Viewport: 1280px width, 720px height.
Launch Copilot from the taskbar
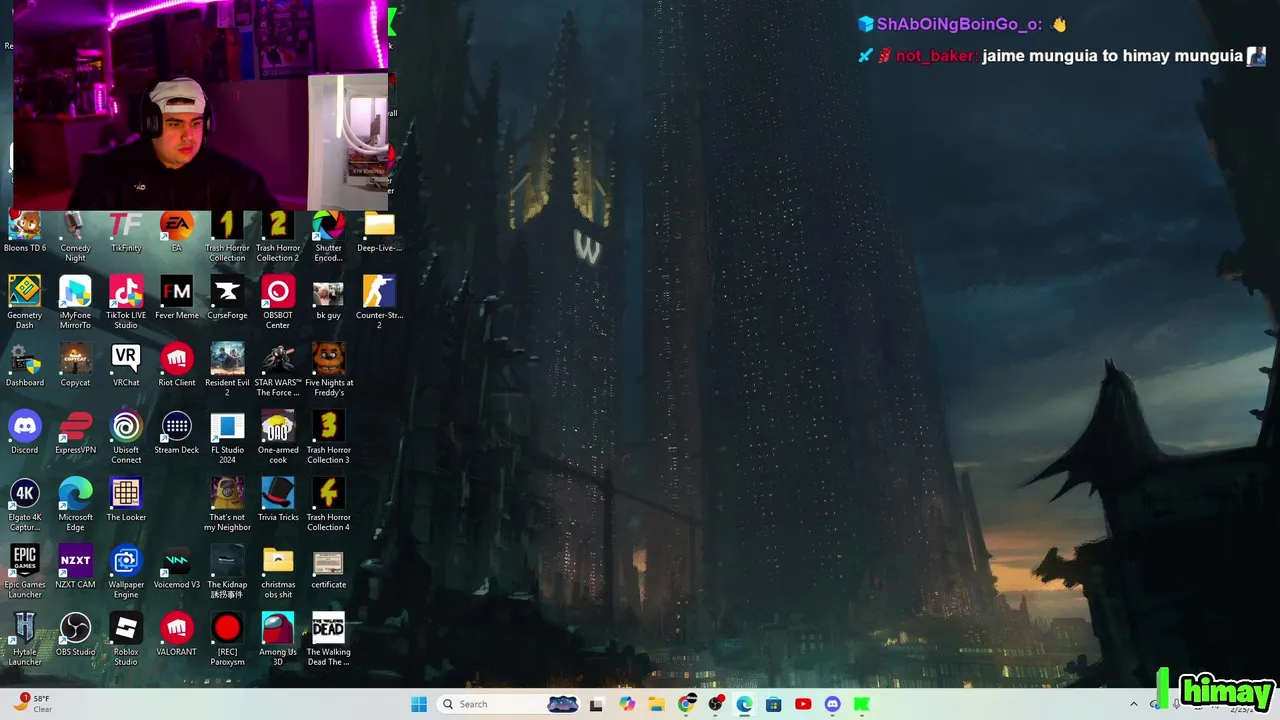[627, 704]
